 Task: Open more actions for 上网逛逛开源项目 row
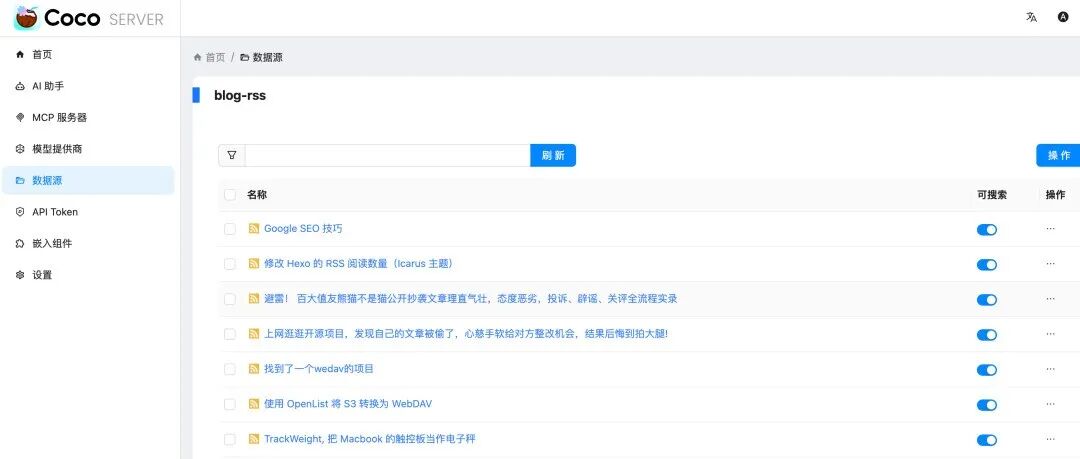(1050, 334)
